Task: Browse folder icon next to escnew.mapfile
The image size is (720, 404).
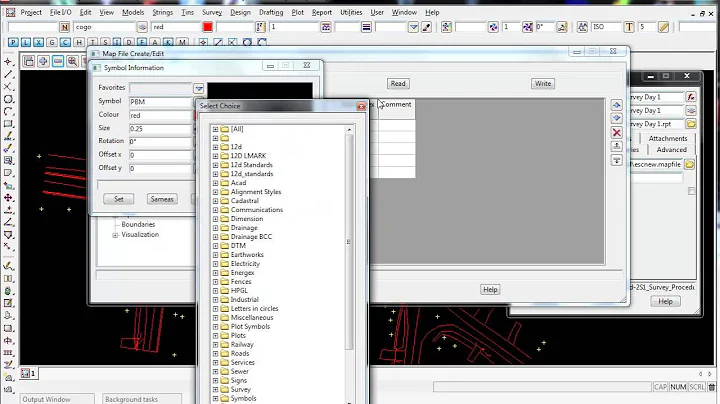Action: click(690, 164)
